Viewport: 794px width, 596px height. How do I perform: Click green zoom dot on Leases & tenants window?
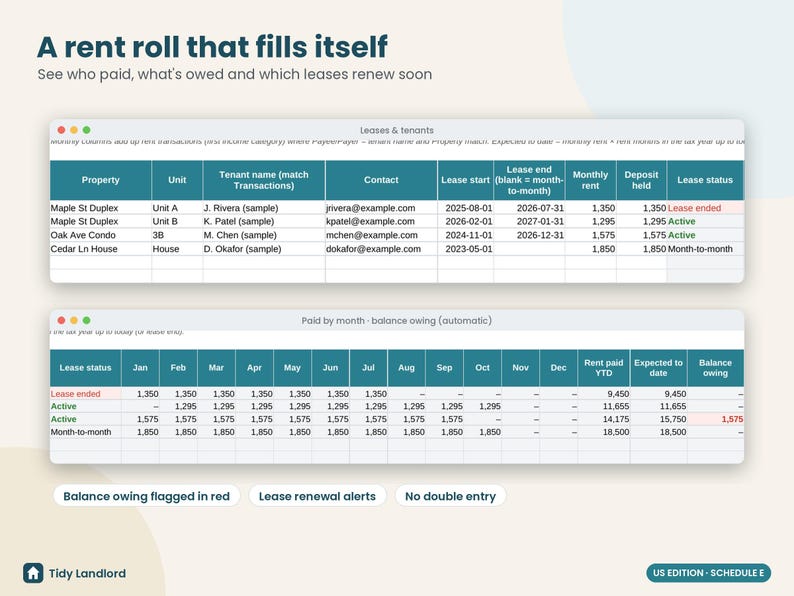87,130
